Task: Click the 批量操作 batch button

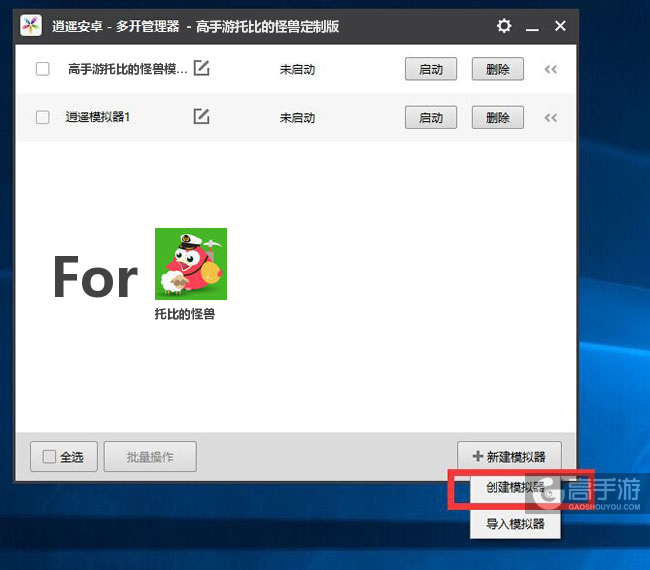Action: pos(150,457)
